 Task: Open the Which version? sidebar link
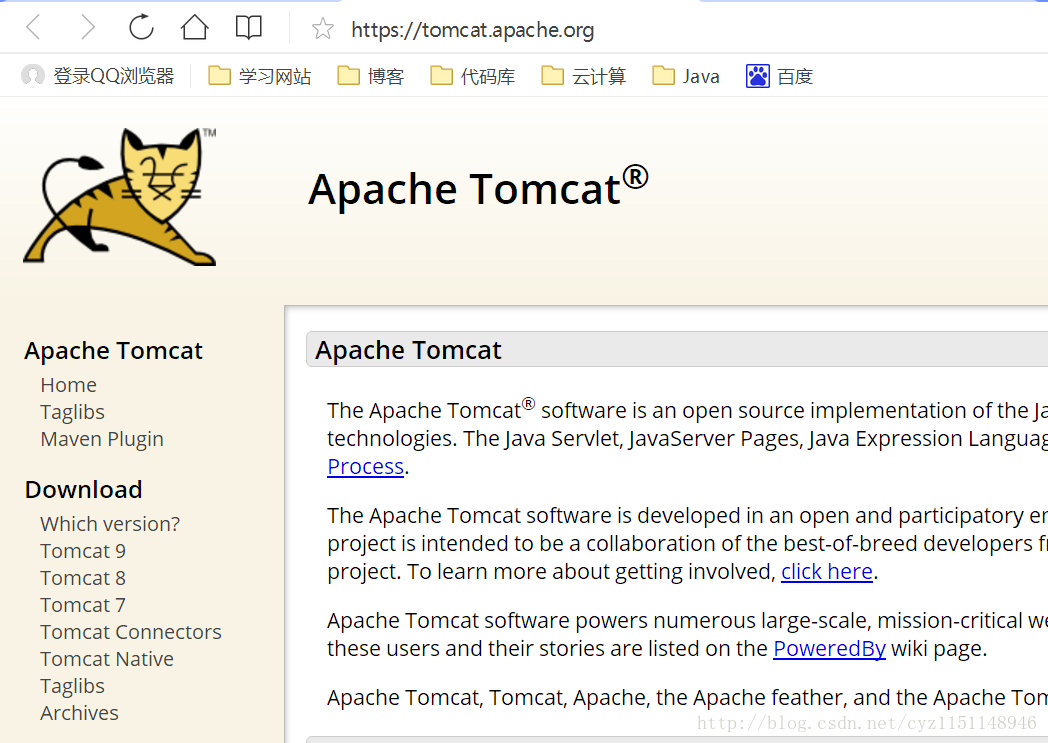[110, 524]
